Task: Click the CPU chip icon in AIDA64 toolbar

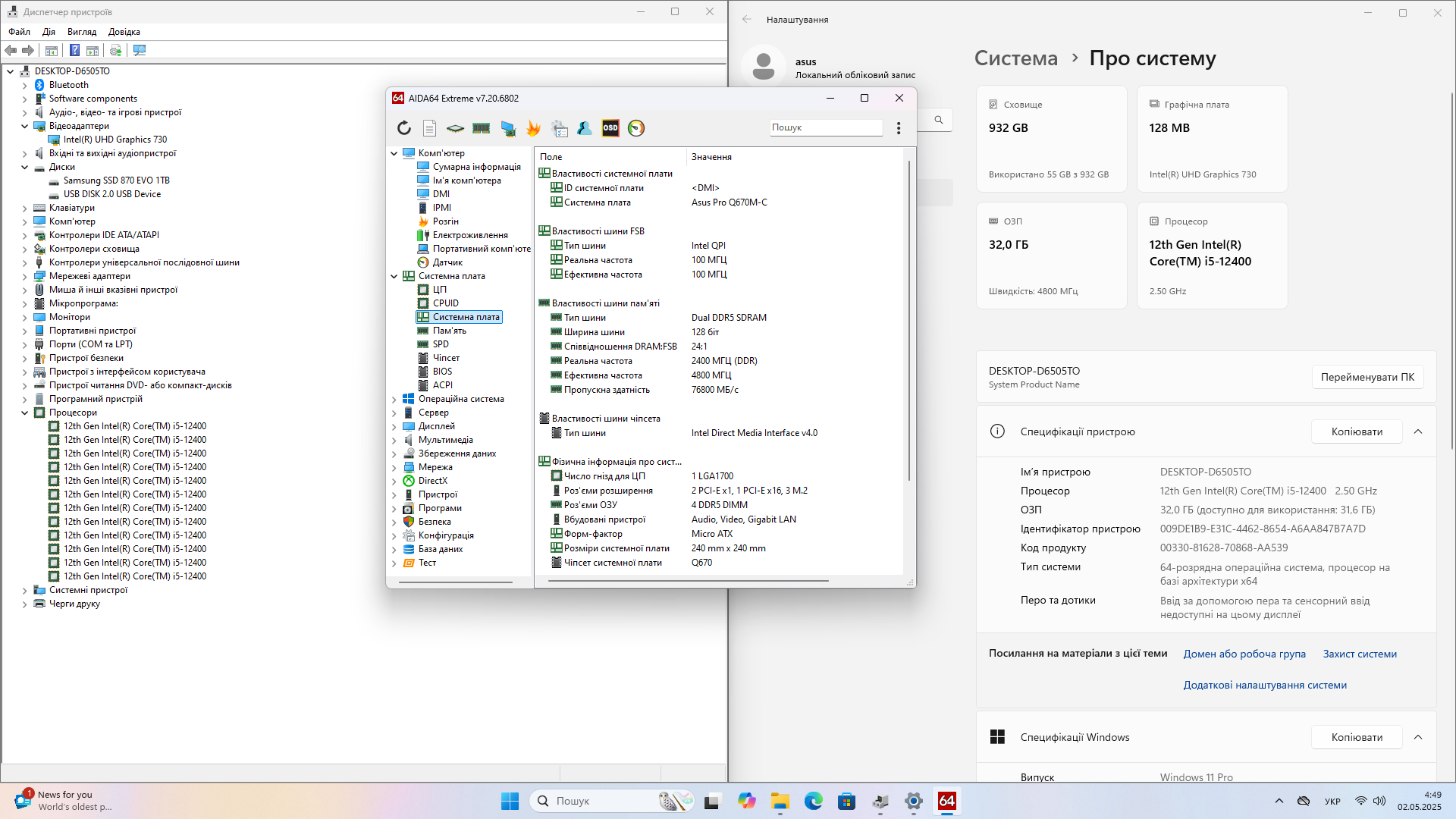Action: 455,128
